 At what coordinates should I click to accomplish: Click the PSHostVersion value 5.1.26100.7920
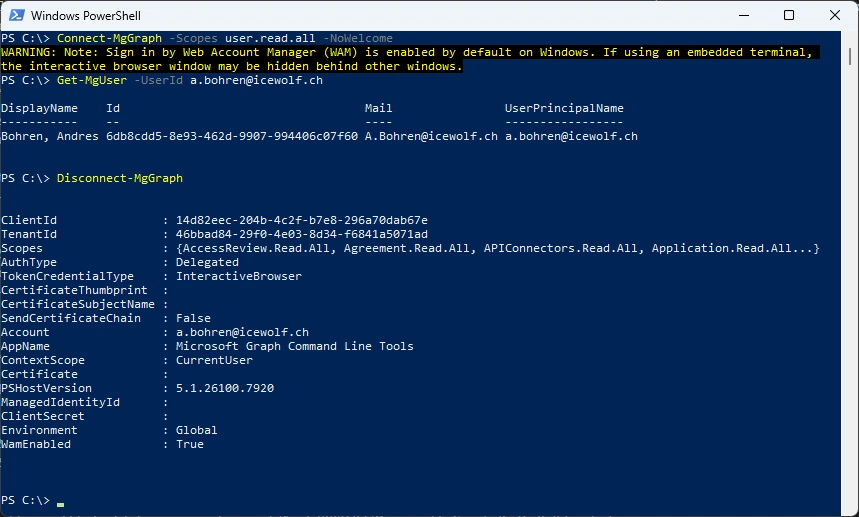[x=224, y=388]
